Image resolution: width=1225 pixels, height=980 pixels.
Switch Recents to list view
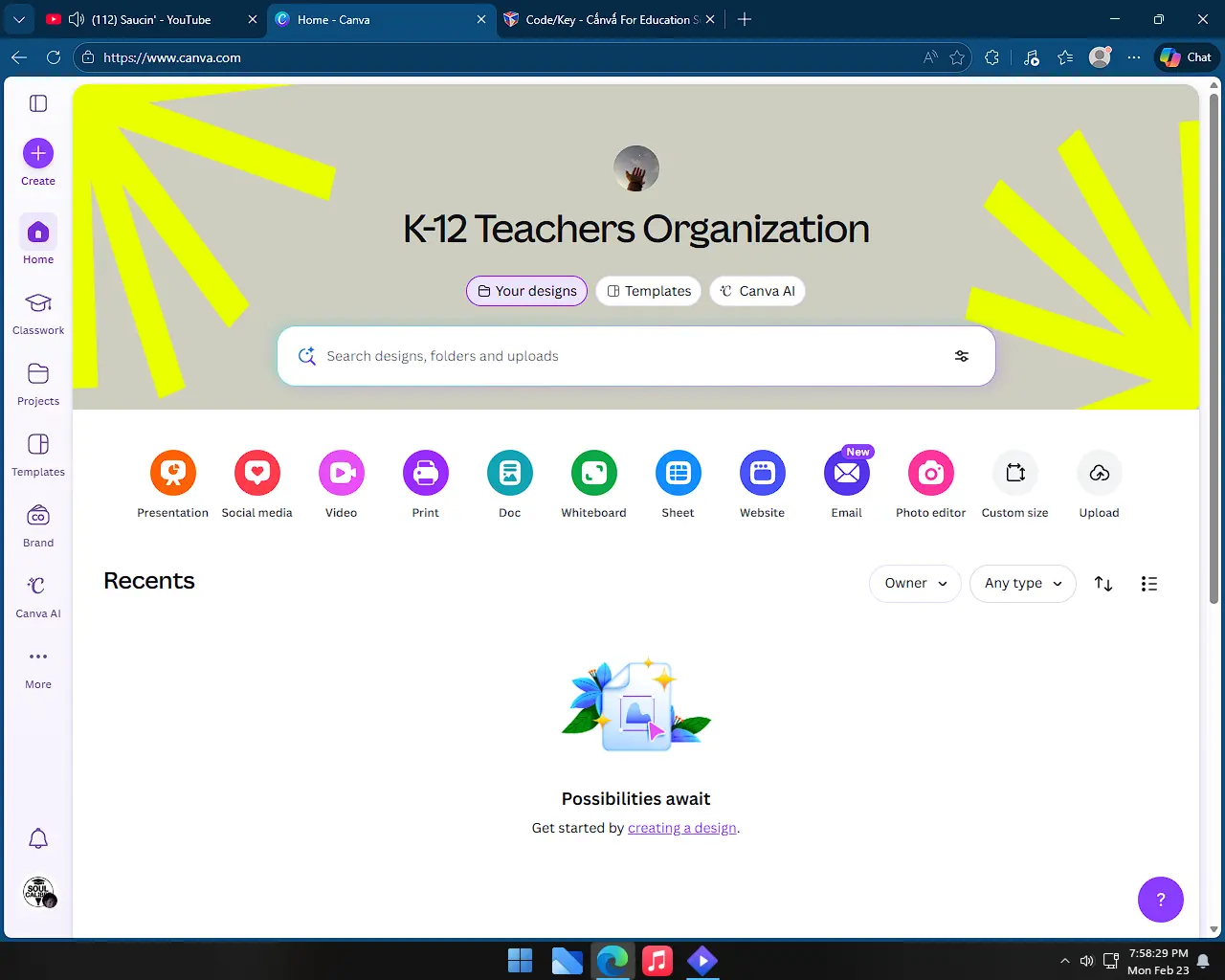tap(1149, 584)
